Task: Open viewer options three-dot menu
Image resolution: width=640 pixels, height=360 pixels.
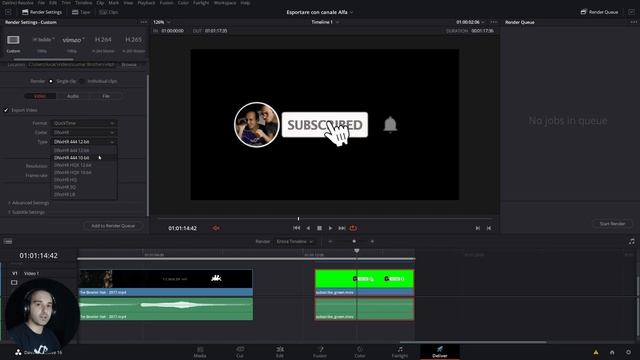Action: point(494,22)
